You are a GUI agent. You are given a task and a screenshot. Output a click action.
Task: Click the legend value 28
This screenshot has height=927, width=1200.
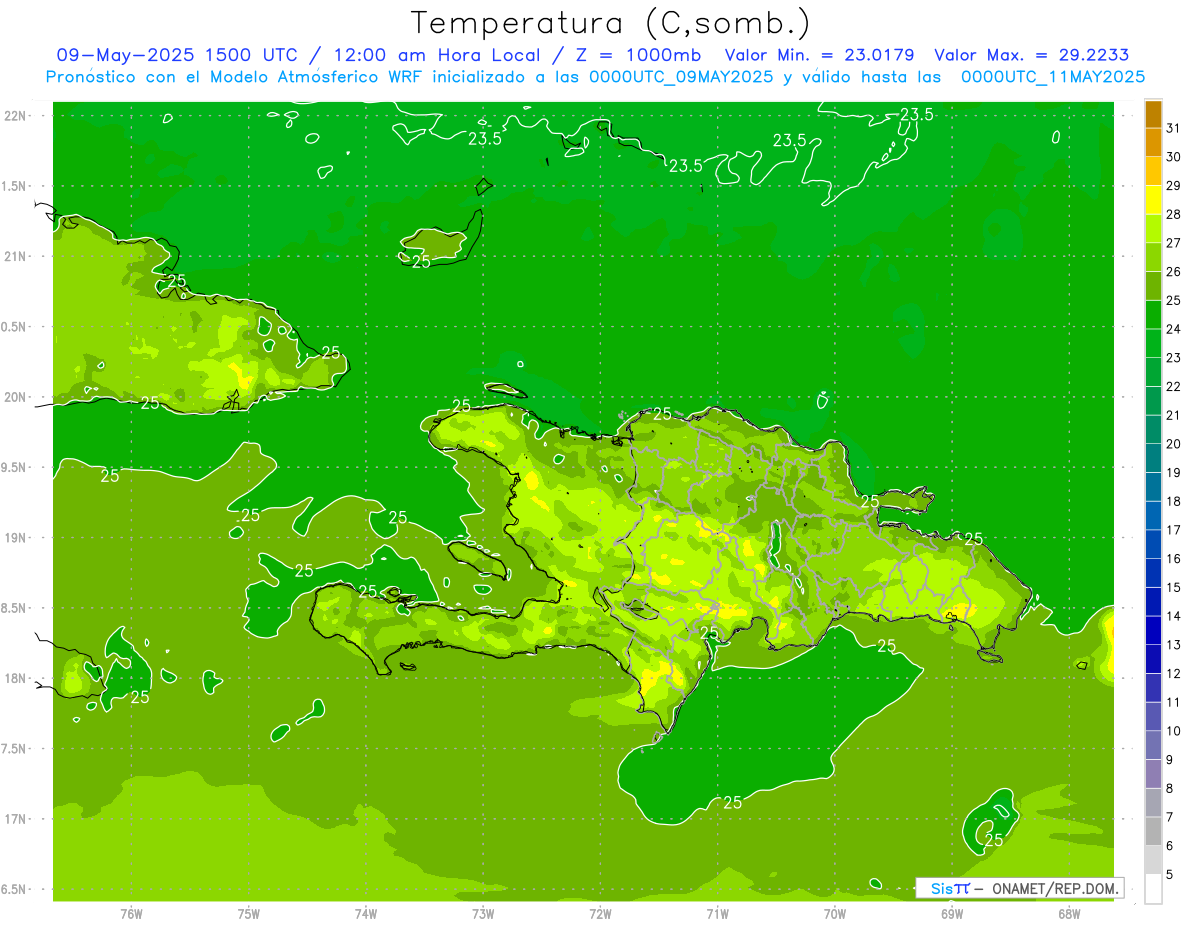(1173, 214)
